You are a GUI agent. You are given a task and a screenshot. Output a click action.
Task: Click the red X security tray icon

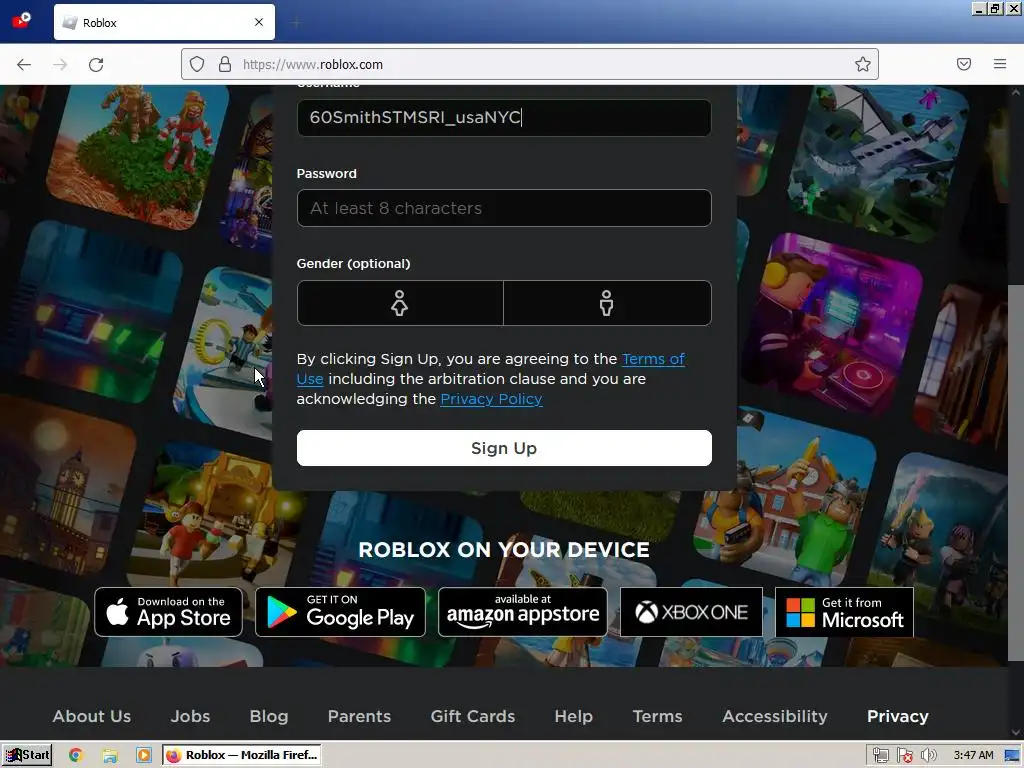905,756
